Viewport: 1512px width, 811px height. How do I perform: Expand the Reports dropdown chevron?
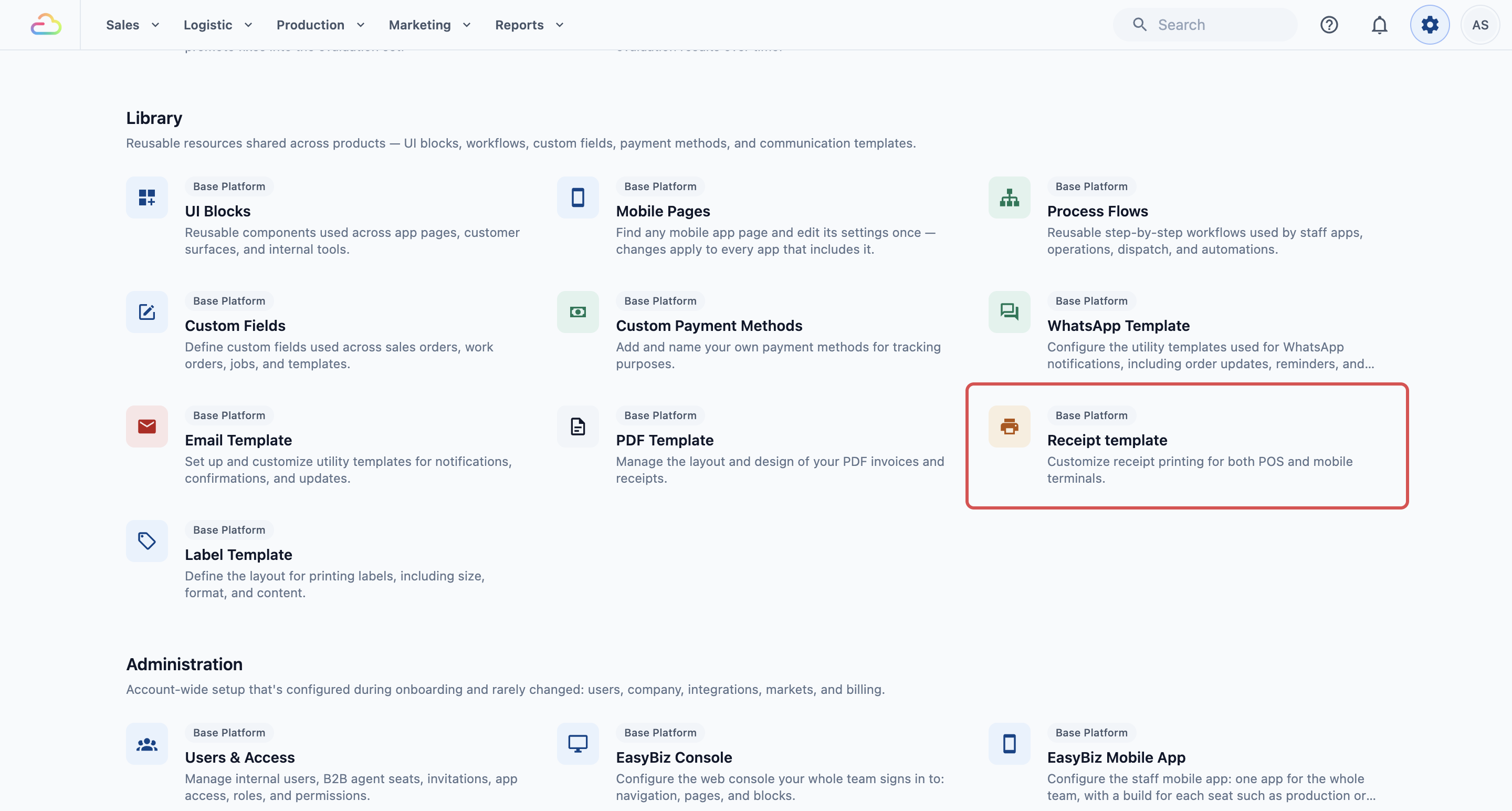[x=559, y=25]
